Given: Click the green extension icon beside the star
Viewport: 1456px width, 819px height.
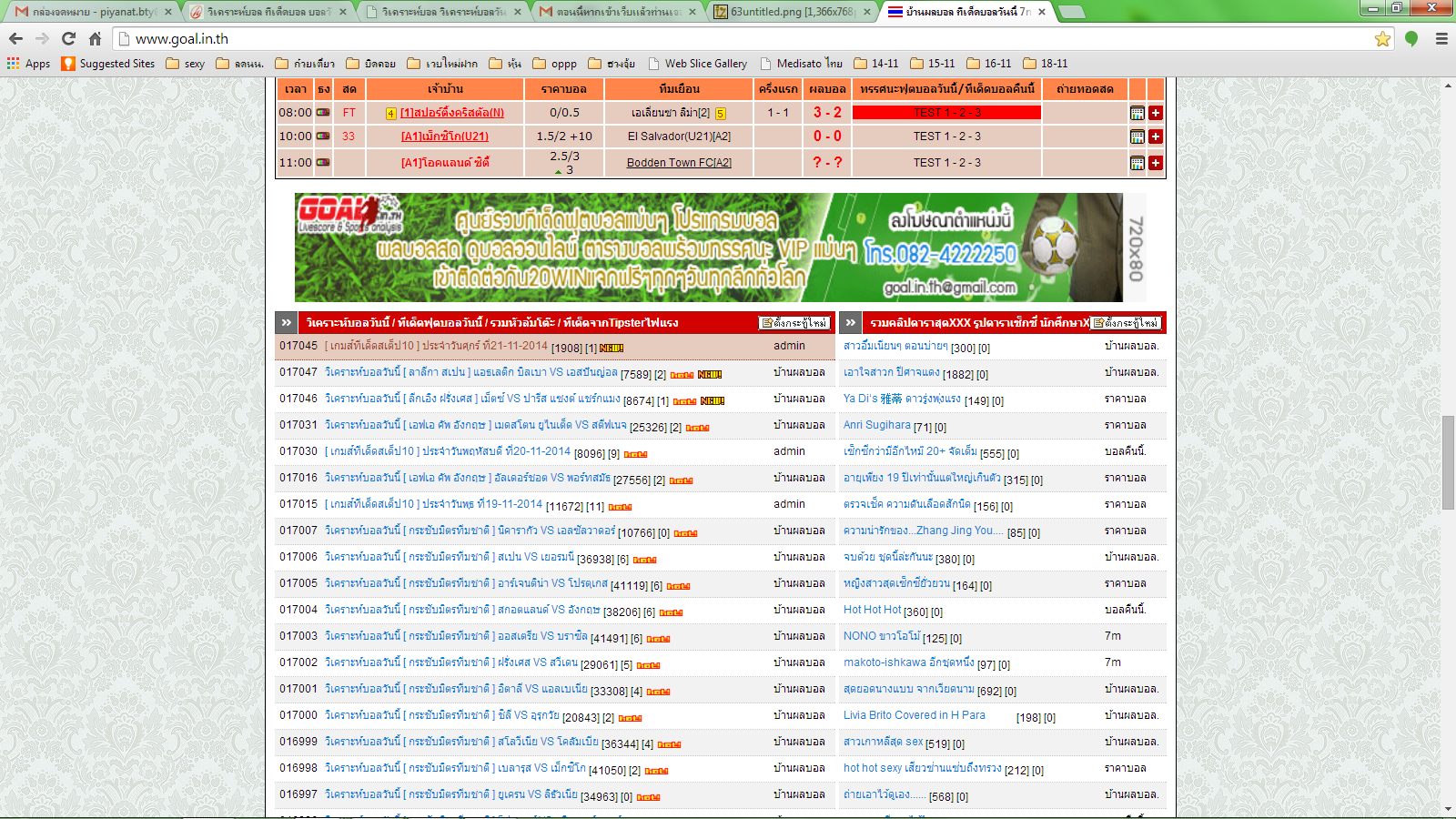Looking at the screenshot, I should pyautogui.click(x=1411, y=38).
